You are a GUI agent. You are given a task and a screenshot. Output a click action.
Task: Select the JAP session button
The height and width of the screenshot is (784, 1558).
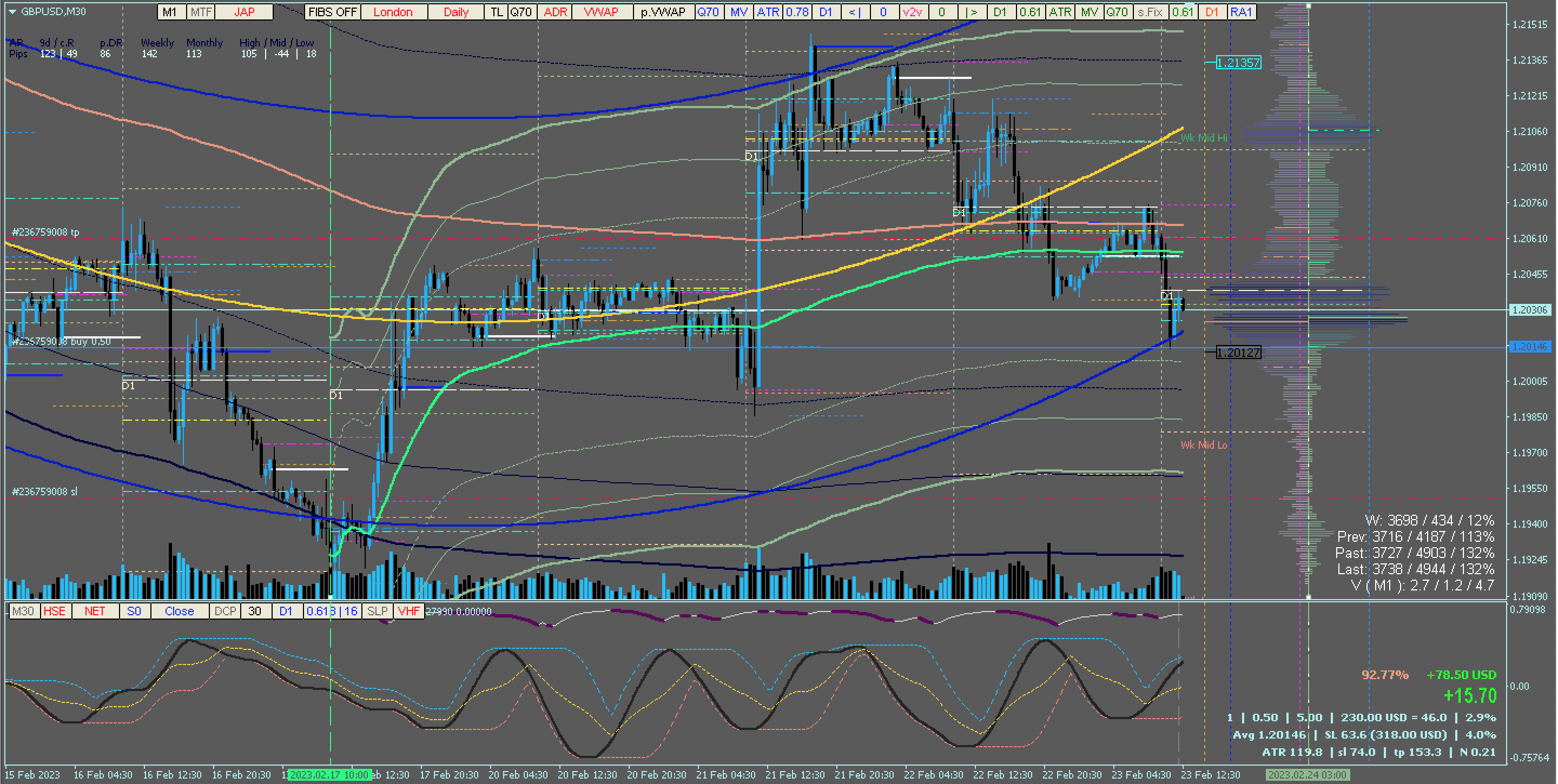coord(244,12)
